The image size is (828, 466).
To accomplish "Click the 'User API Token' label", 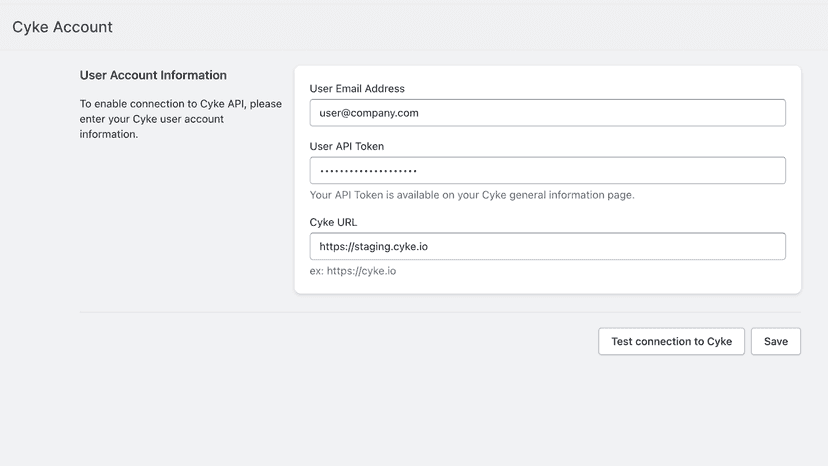I will pos(346,146).
